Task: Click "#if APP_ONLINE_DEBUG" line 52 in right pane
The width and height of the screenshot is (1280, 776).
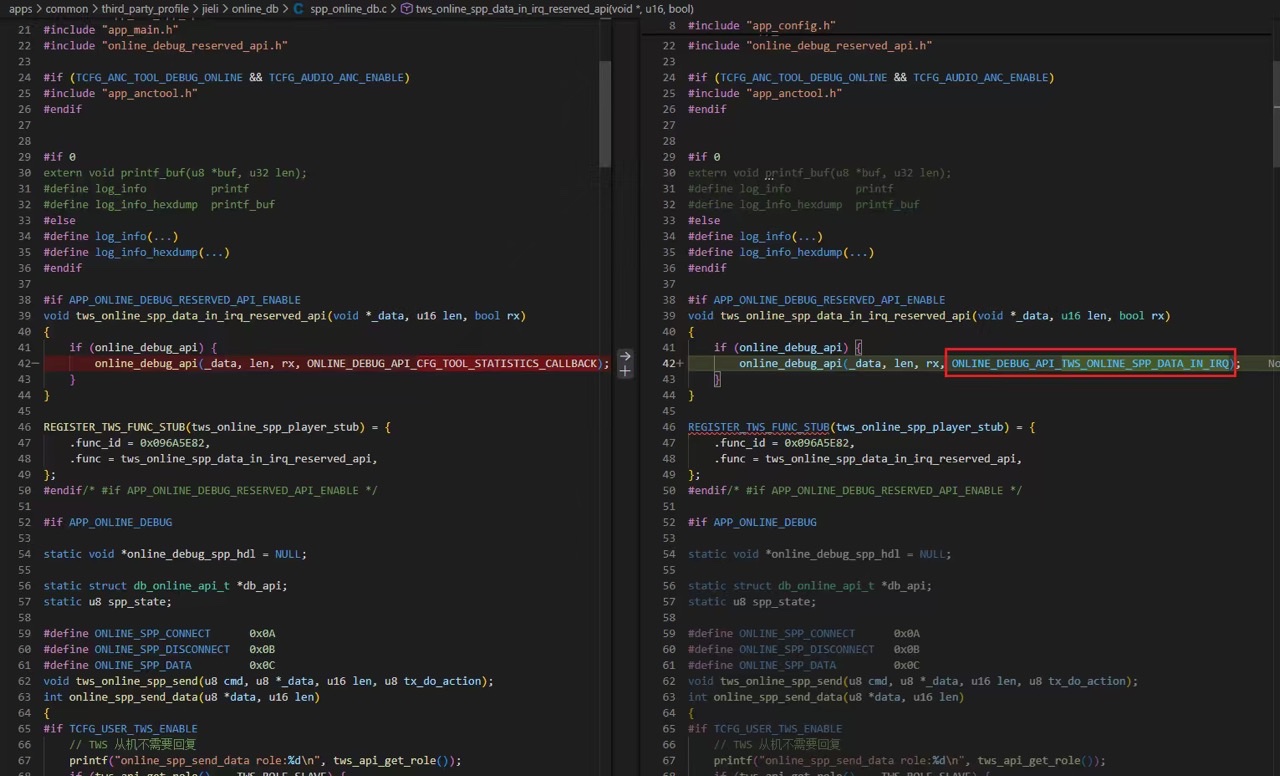Action: [752, 522]
